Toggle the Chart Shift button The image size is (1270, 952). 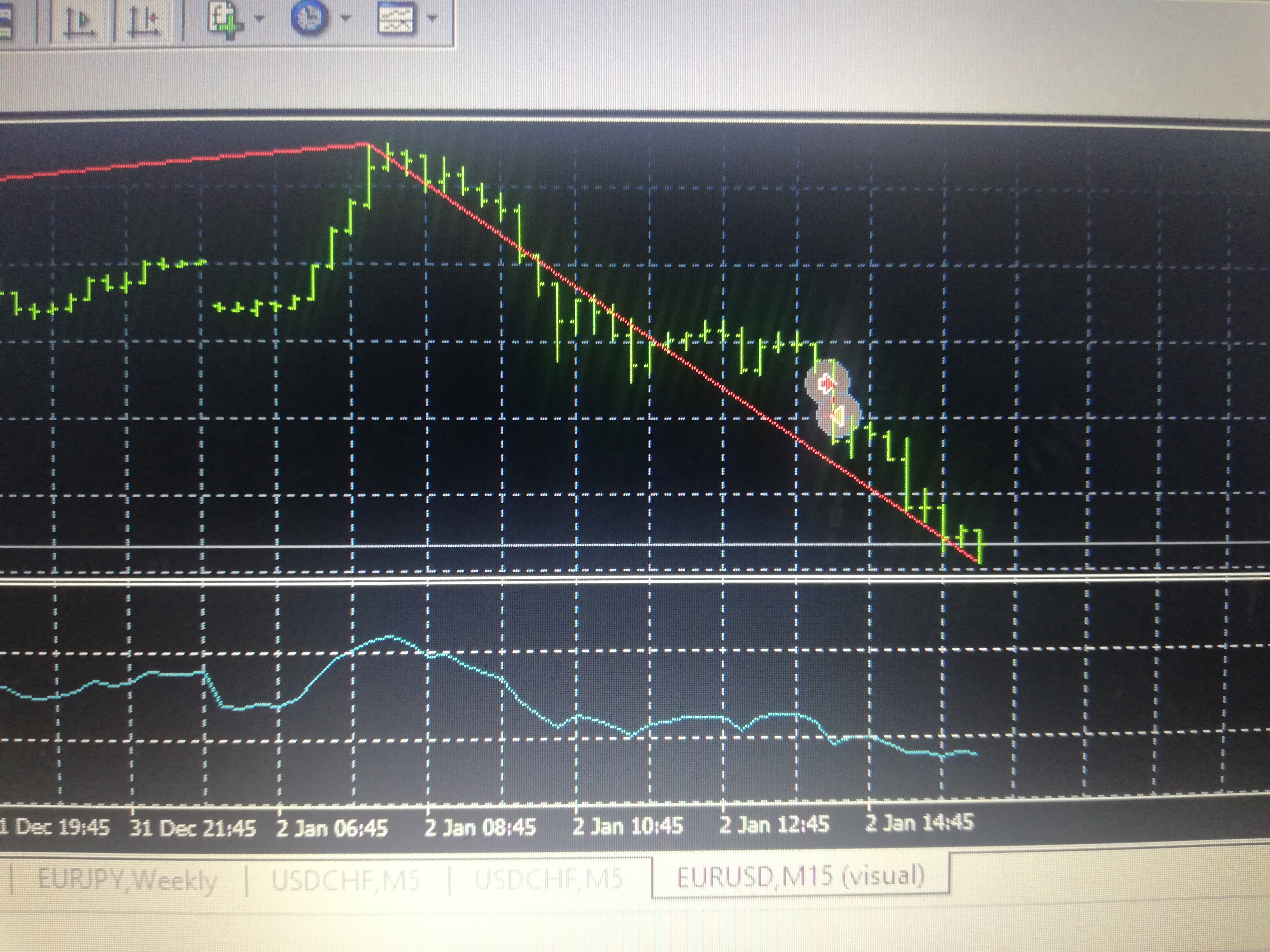pos(144,21)
